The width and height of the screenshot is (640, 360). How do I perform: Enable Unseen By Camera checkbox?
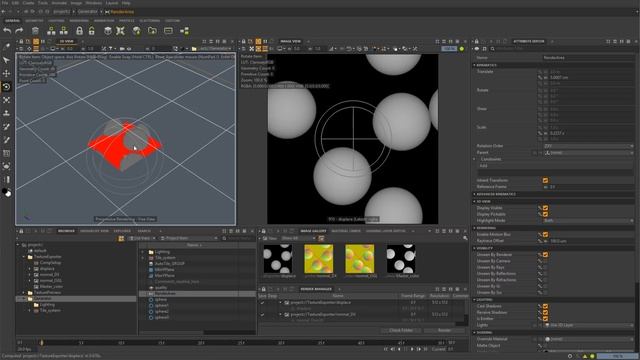(545, 261)
